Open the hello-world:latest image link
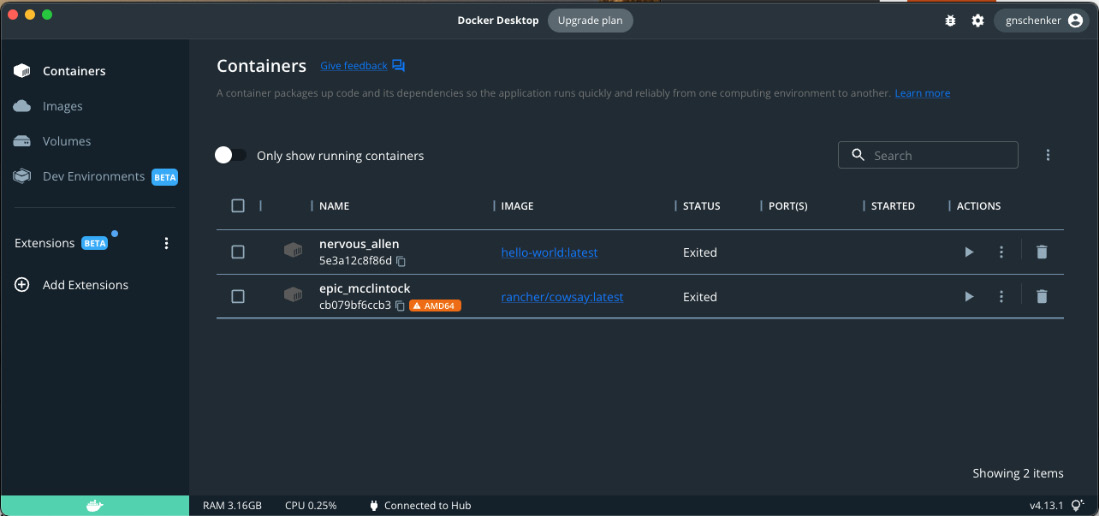1099x516 pixels. [x=550, y=252]
